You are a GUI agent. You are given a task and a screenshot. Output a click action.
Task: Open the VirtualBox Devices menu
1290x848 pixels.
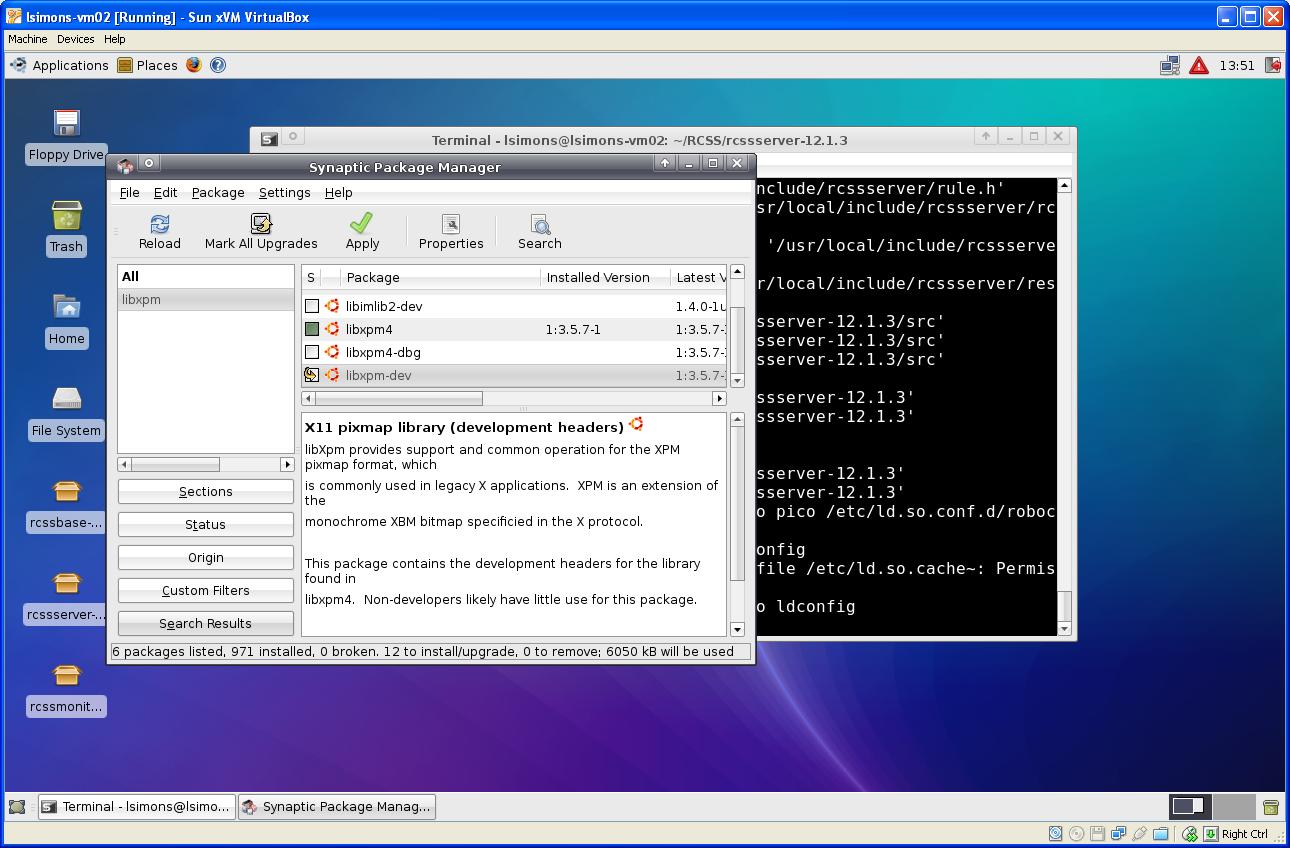pos(75,39)
